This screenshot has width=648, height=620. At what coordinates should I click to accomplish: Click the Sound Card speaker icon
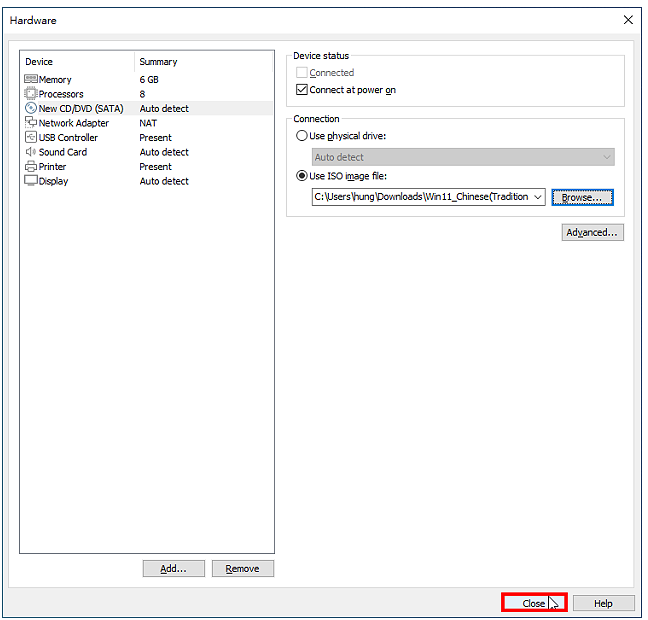tap(31, 152)
